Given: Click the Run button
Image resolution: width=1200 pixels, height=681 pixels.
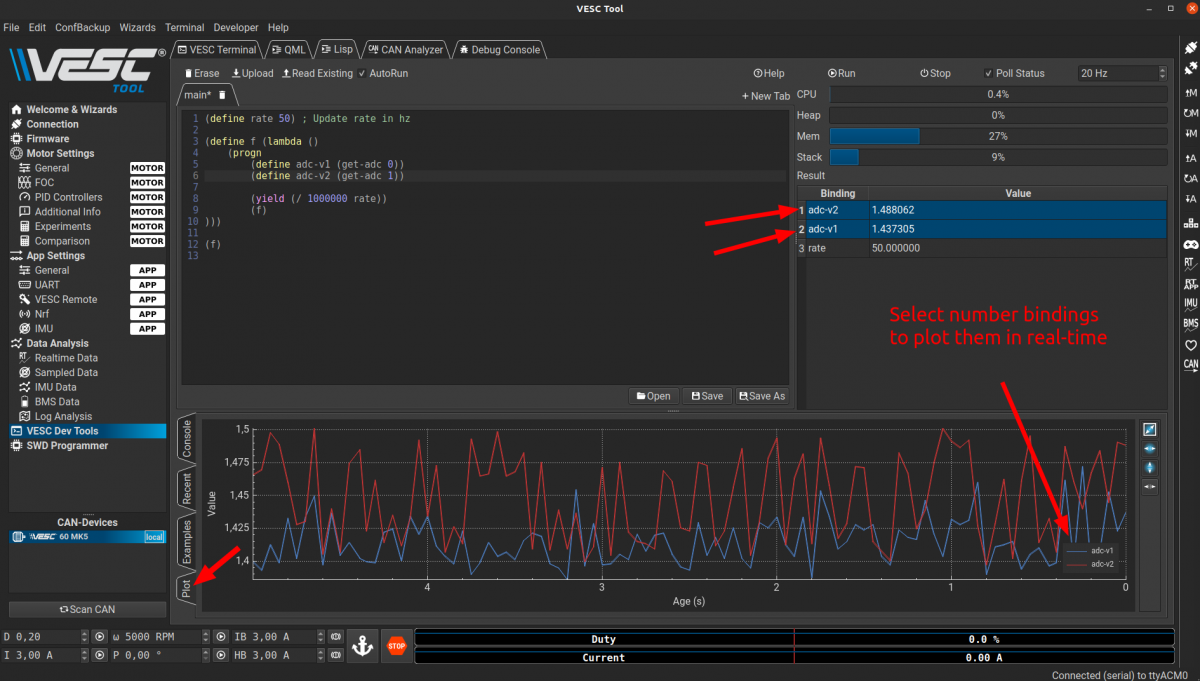Looking at the screenshot, I should (x=842, y=73).
